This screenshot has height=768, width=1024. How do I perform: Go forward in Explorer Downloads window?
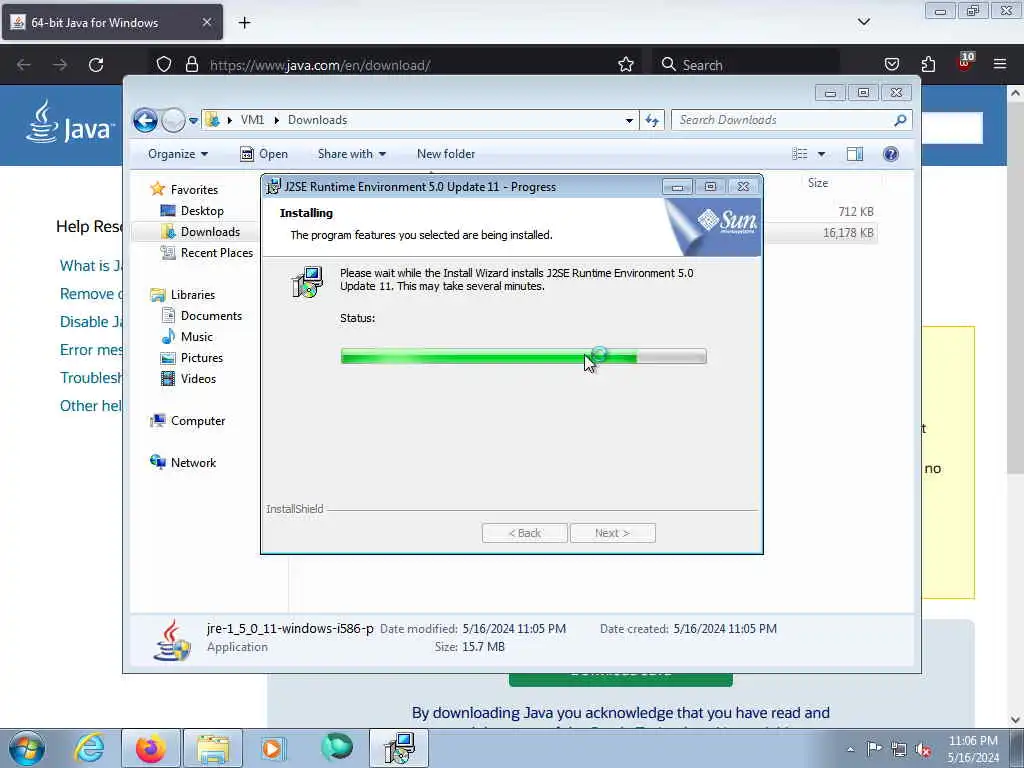[173, 120]
